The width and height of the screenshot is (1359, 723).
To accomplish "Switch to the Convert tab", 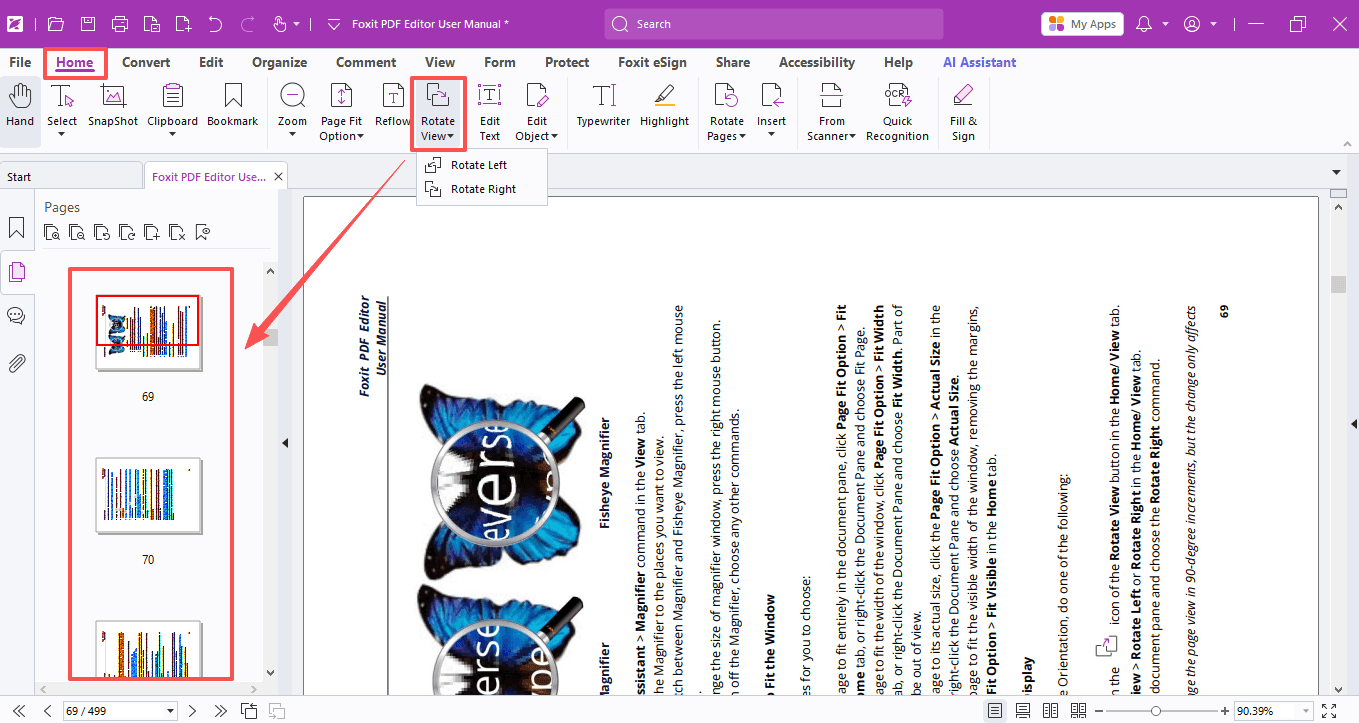I will [x=146, y=62].
